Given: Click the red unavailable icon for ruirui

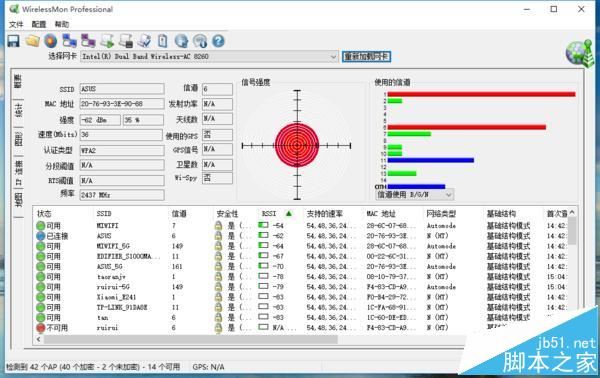Looking at the screenshot, I should pos(41,328).
